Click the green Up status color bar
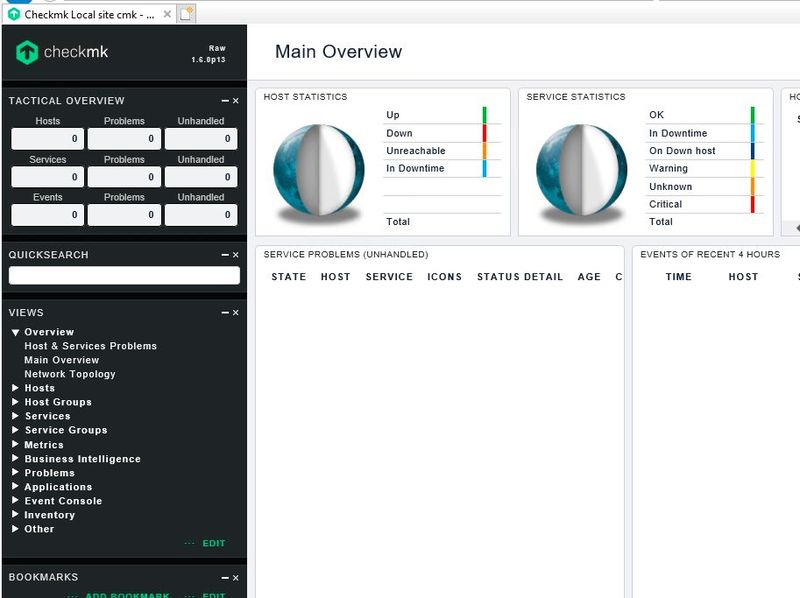 483,114
